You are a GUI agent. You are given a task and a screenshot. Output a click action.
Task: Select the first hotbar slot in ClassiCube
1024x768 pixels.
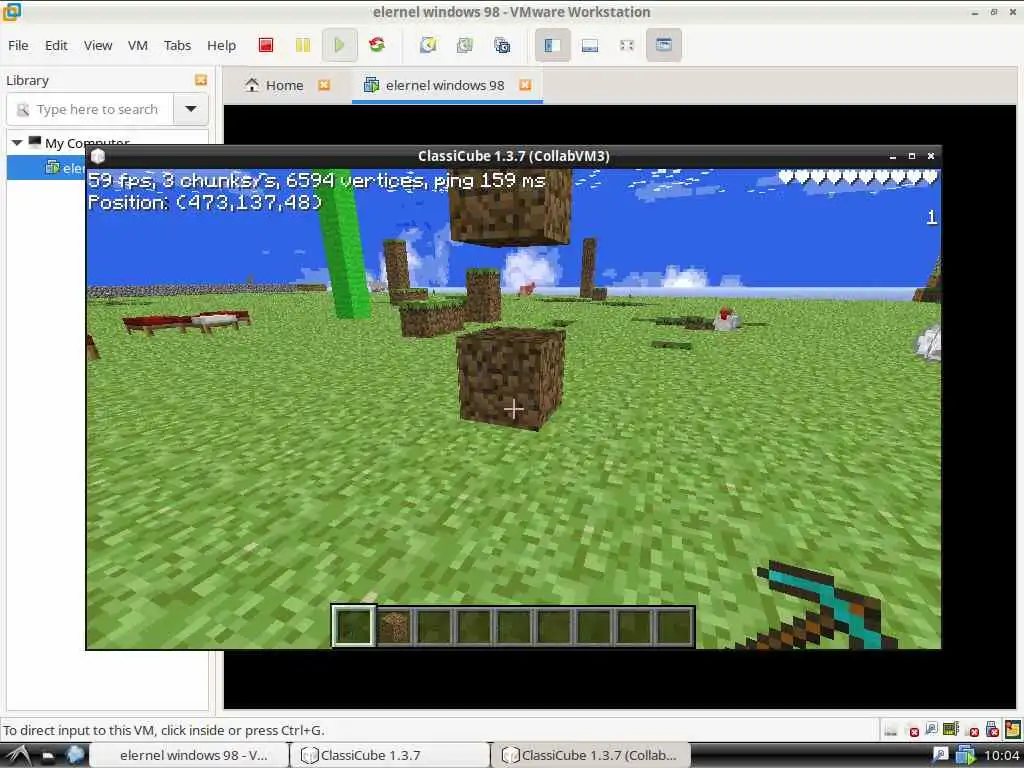coord(353,626)
